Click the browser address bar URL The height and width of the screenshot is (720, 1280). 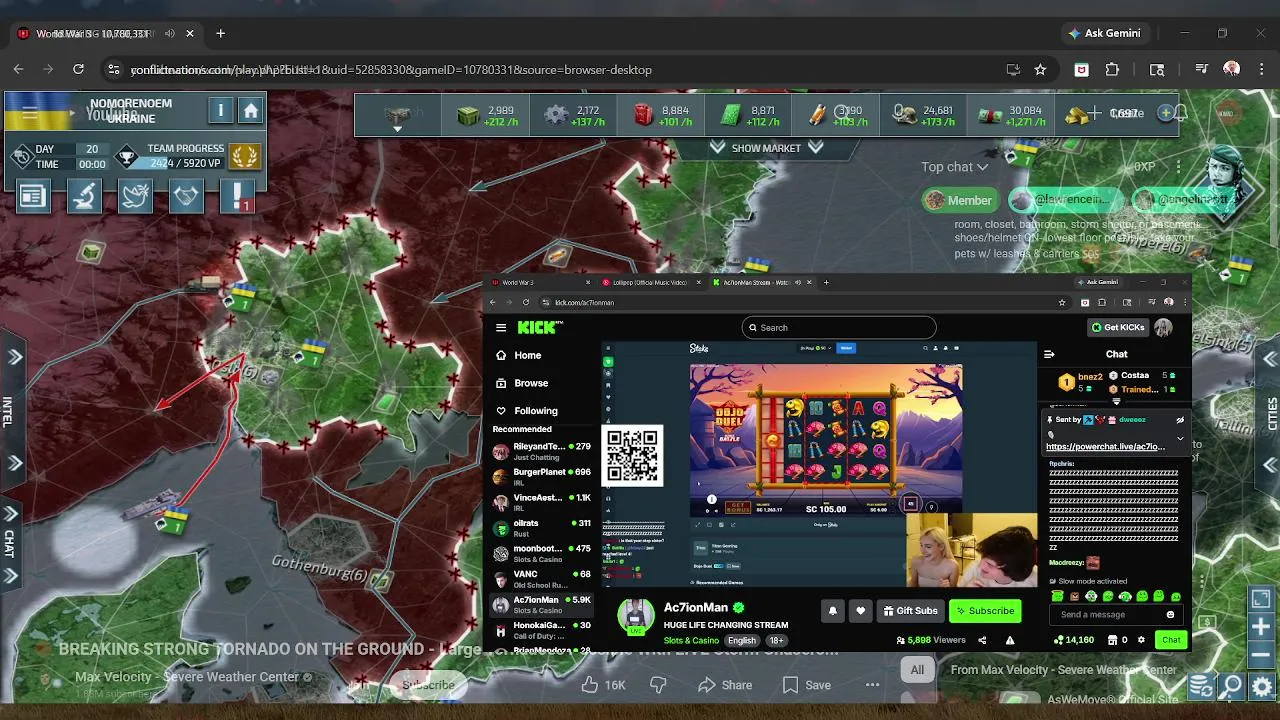point(390,70)
